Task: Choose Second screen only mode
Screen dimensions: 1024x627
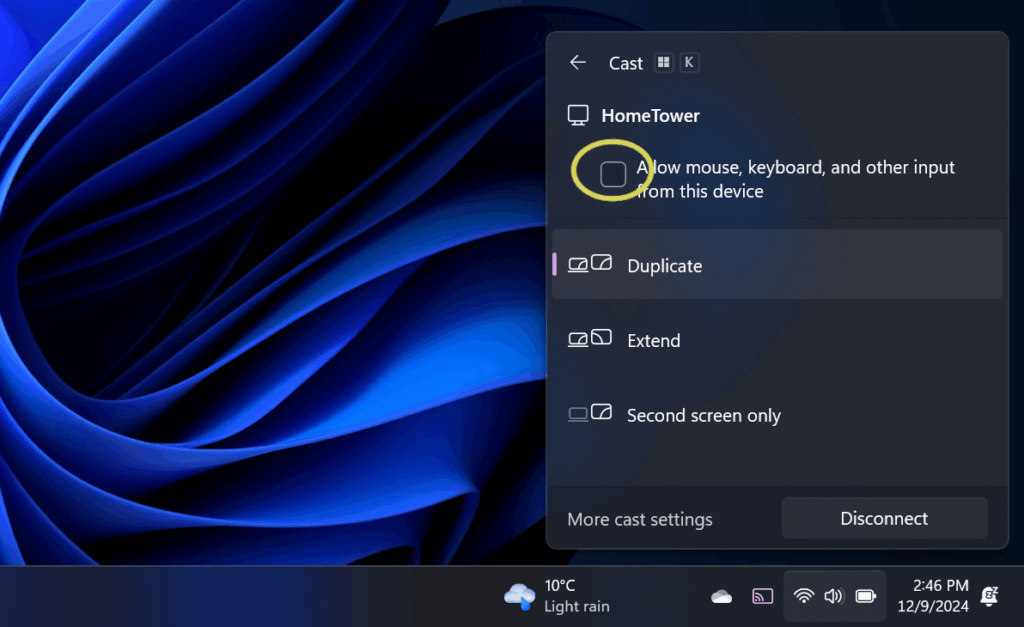Action: click(703, 416)
